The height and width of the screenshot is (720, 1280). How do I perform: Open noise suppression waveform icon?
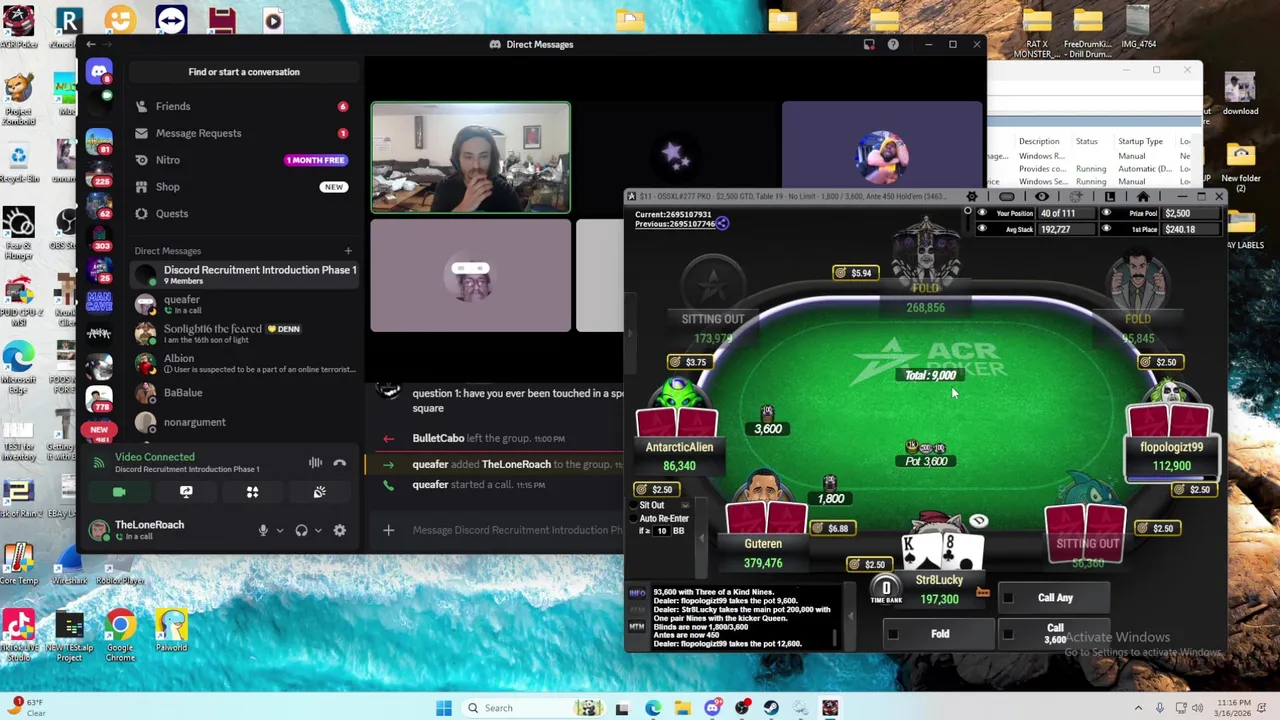point(315,463)
